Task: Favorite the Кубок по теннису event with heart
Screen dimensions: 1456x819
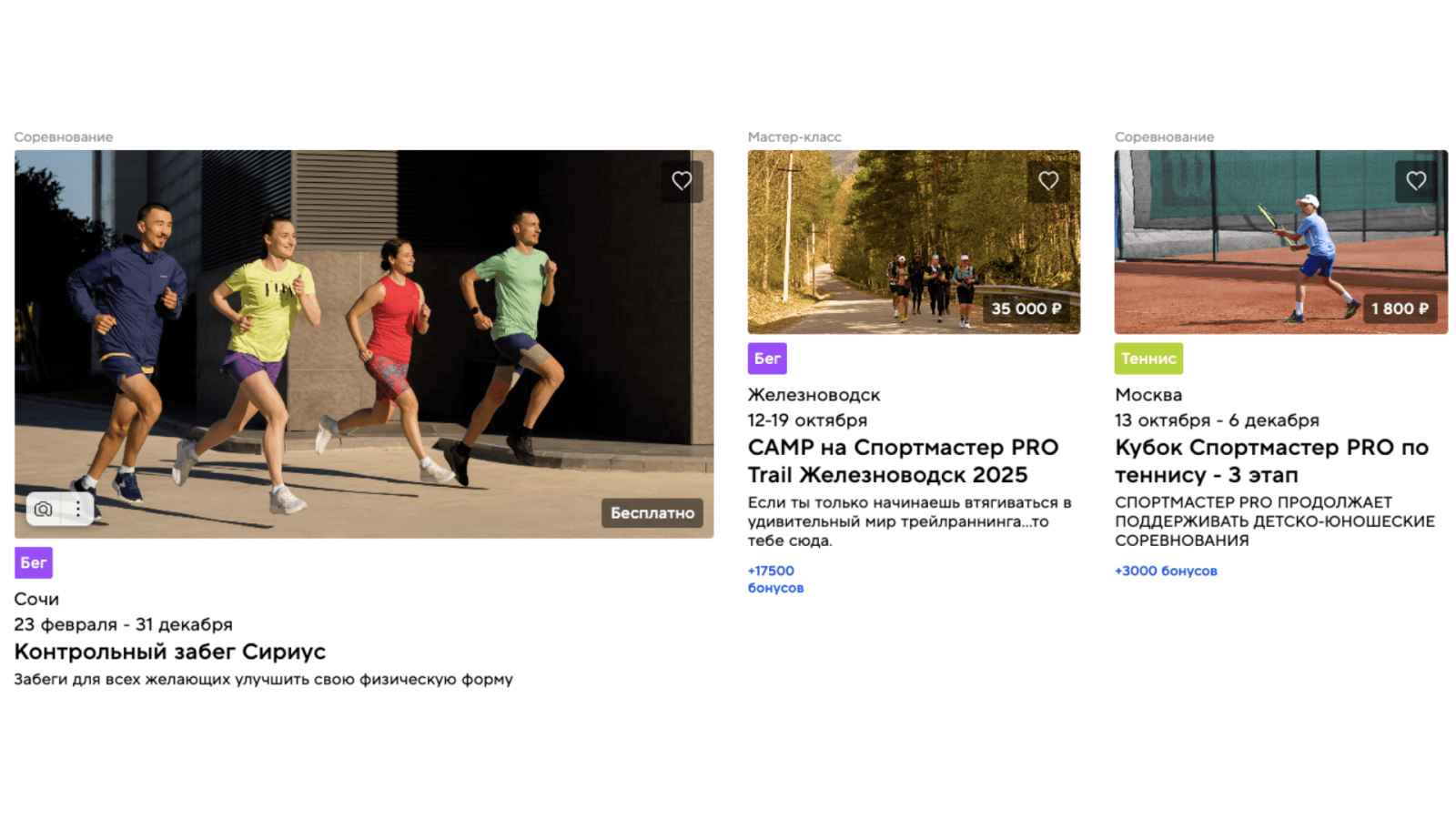Action: tap(1416, 181)
